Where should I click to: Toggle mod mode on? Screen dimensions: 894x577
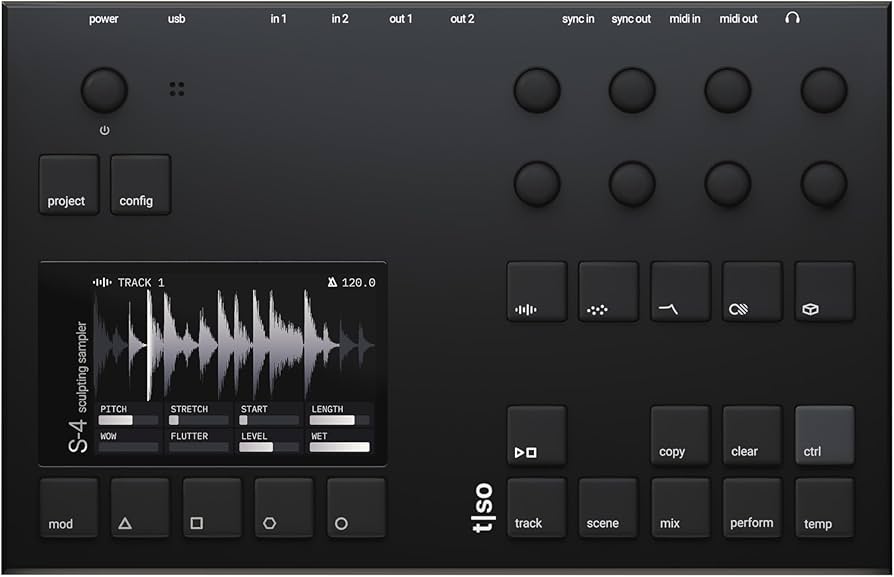[68, 508]
